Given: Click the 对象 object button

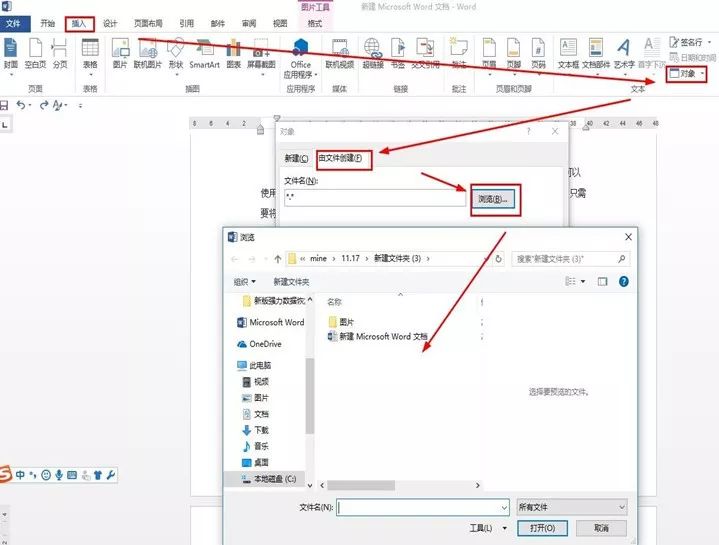Looking at the screenshot, I should click(682, 74).
